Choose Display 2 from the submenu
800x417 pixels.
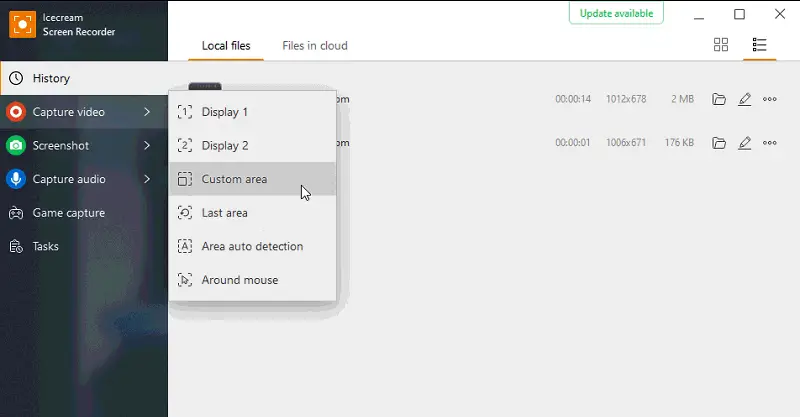[252, 145]
